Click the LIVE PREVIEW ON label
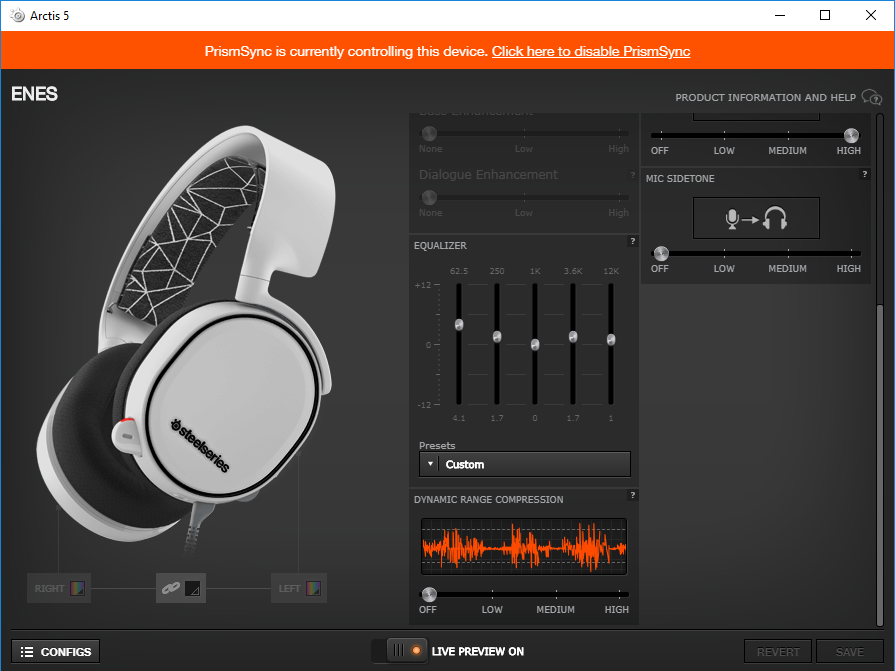 (478, 652)
